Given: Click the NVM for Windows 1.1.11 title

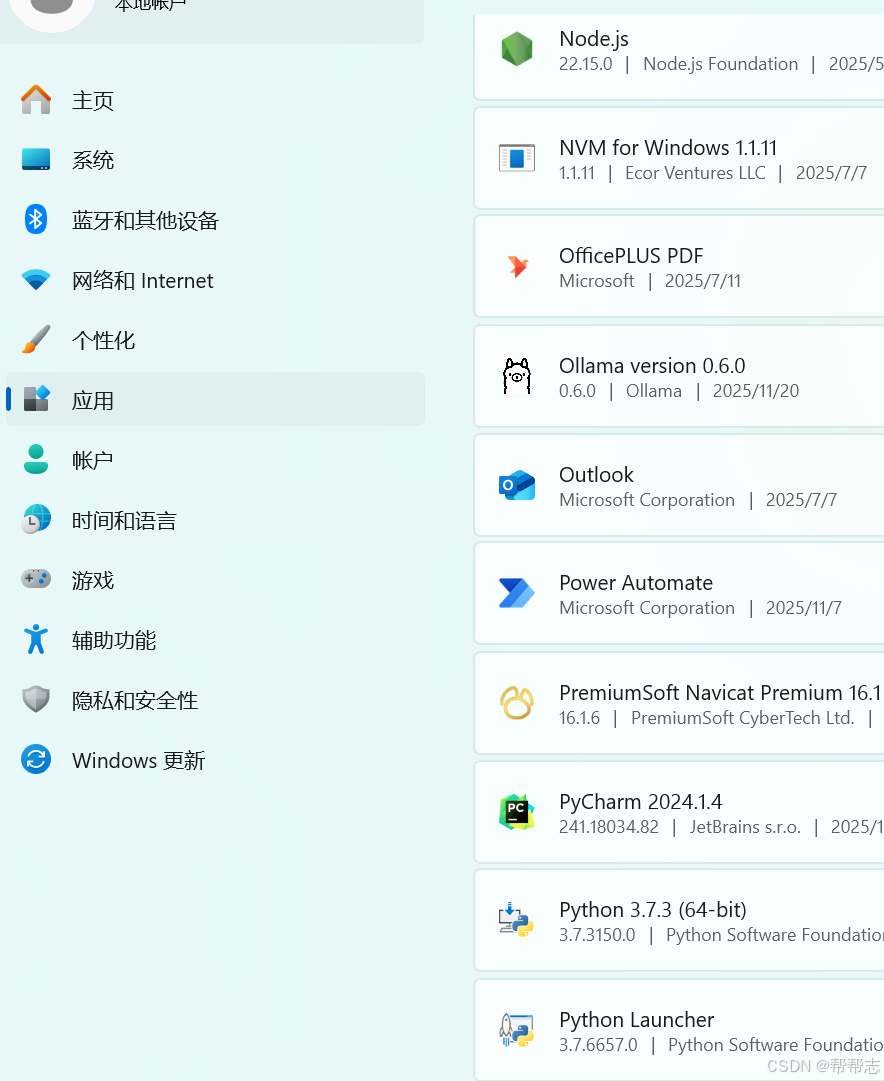Looking at the screenshot, I should pos(668,147).
